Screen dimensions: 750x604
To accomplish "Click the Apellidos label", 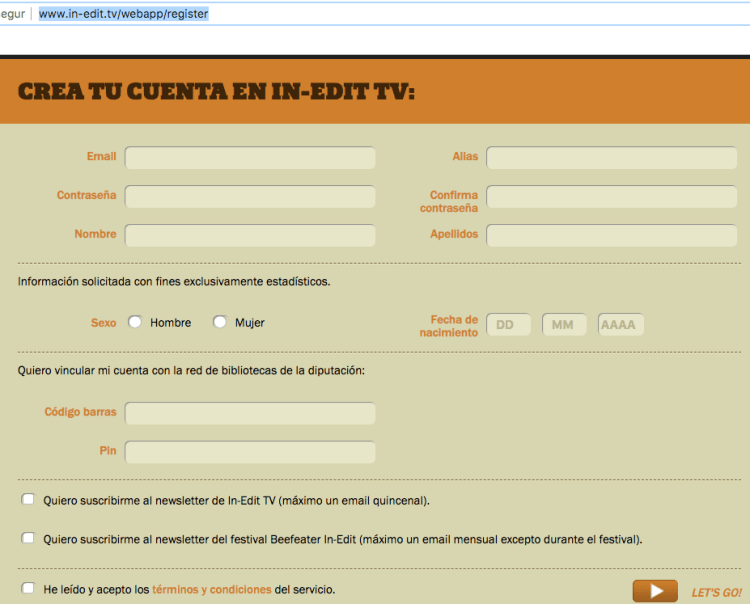I will 454,234.
